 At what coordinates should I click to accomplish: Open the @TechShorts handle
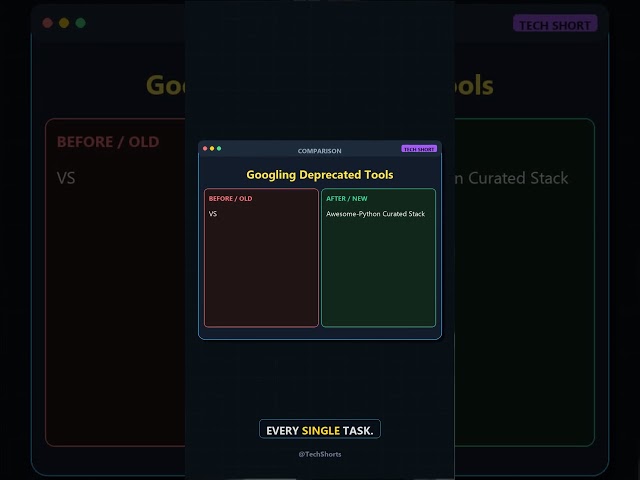click(x=320, y=454)
